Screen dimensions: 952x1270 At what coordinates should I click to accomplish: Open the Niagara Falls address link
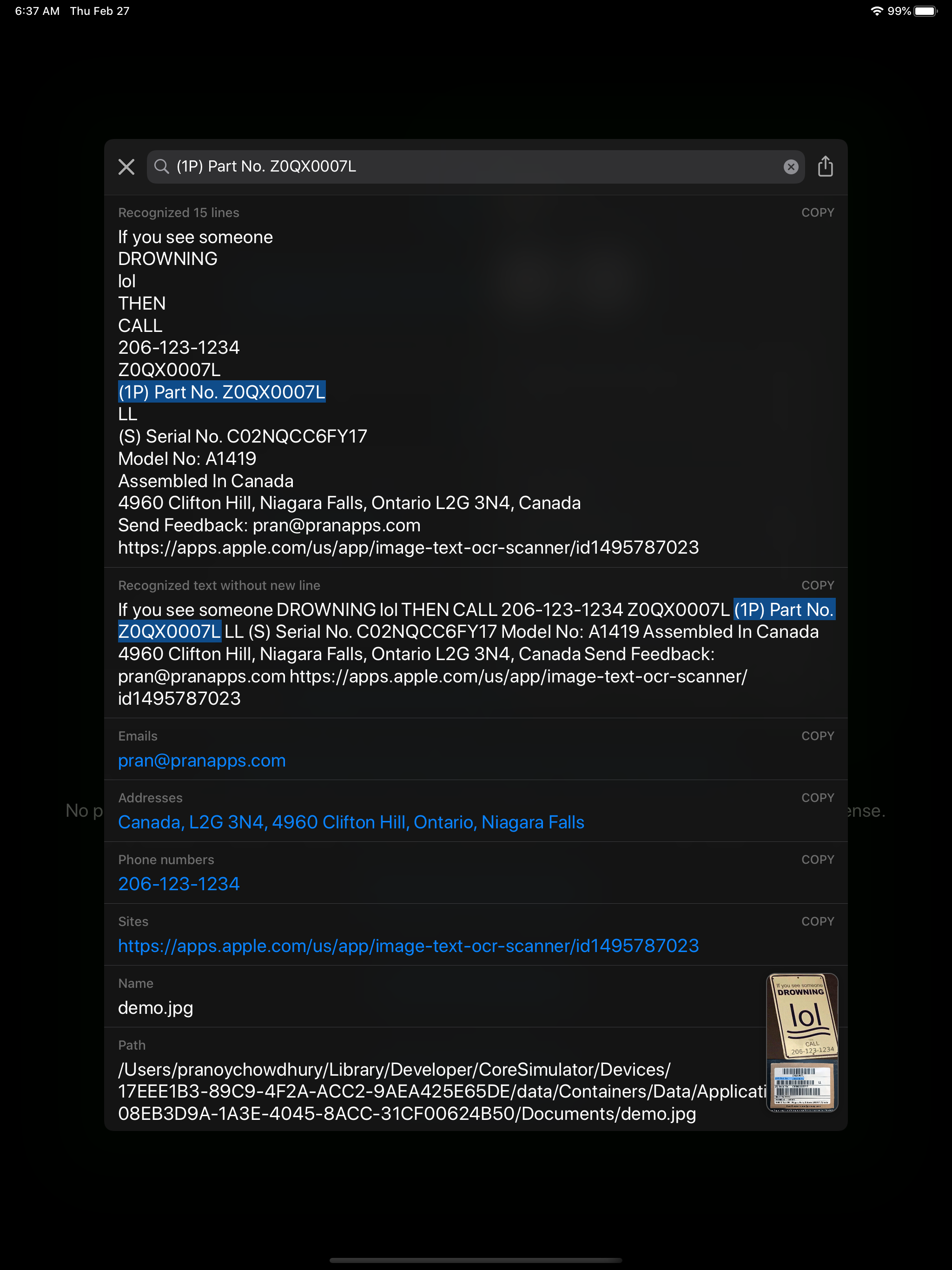(x=351, y=821)
